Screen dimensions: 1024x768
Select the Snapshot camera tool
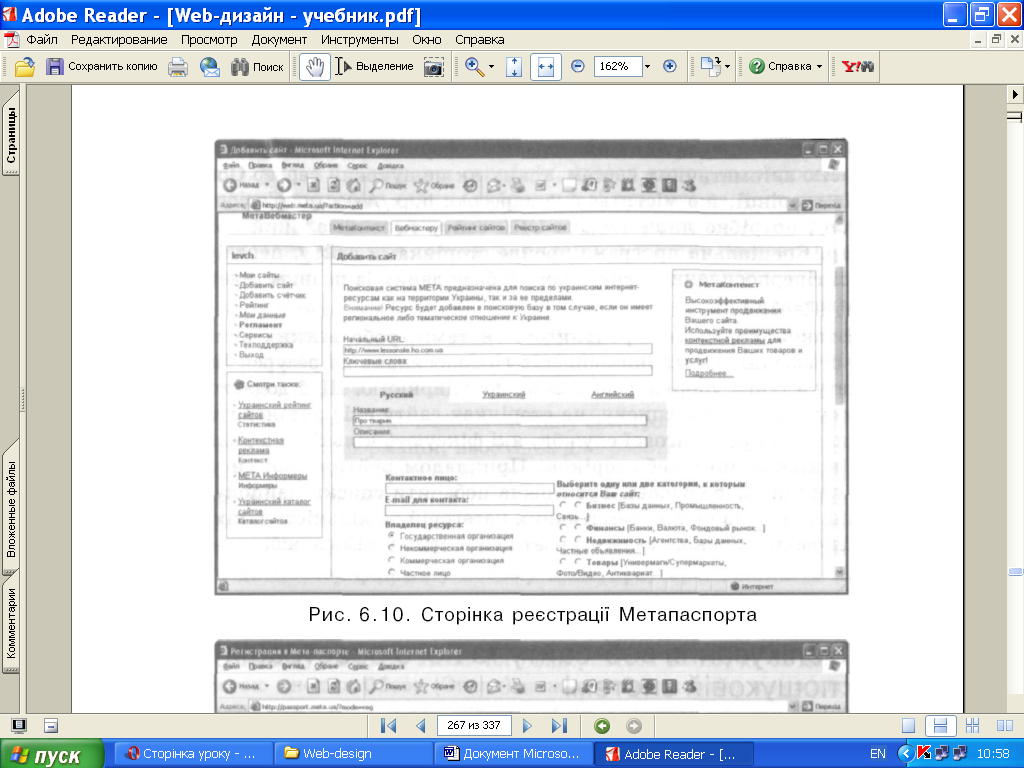pos(434,67)
